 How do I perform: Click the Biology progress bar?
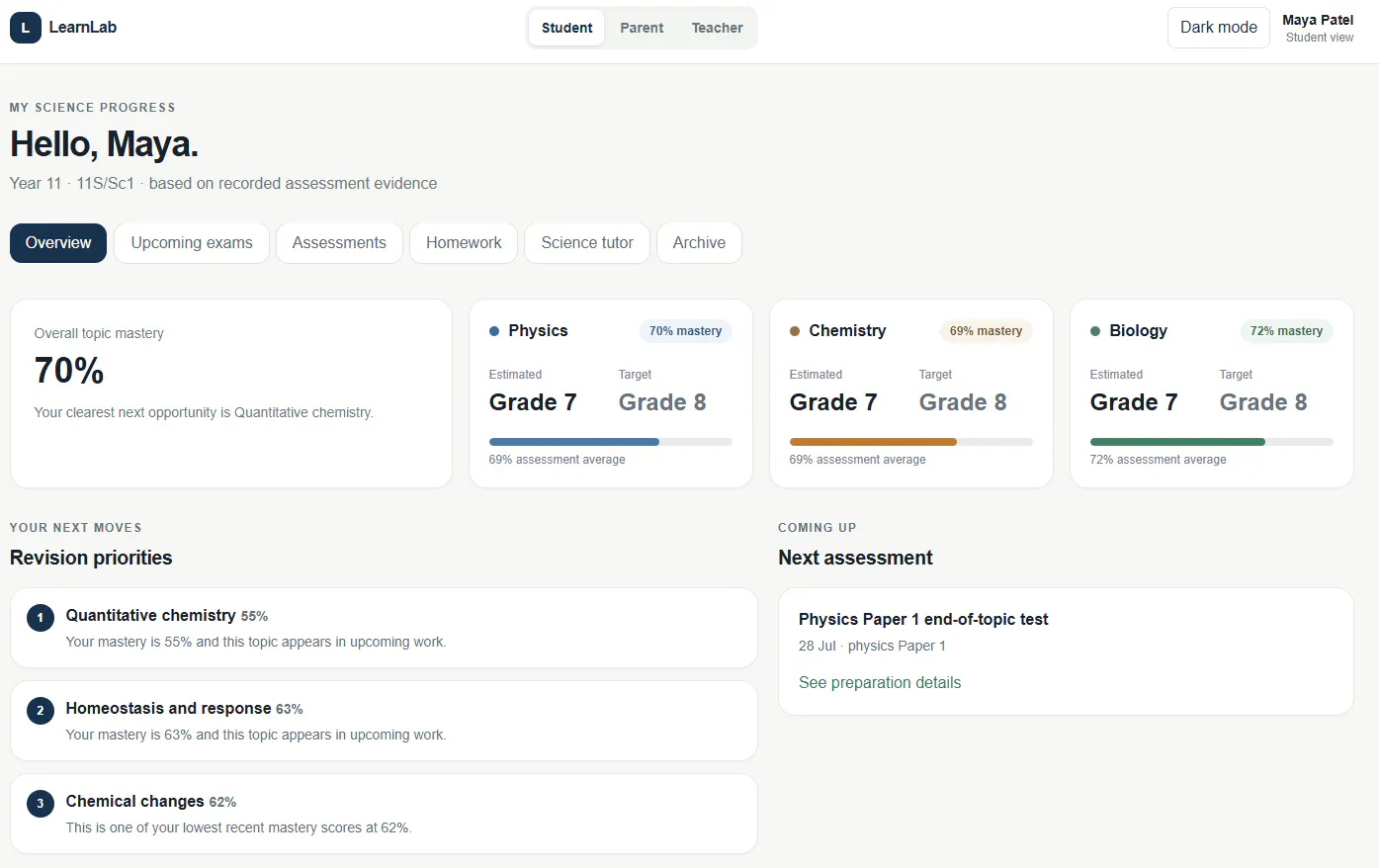click(1212, 442)
